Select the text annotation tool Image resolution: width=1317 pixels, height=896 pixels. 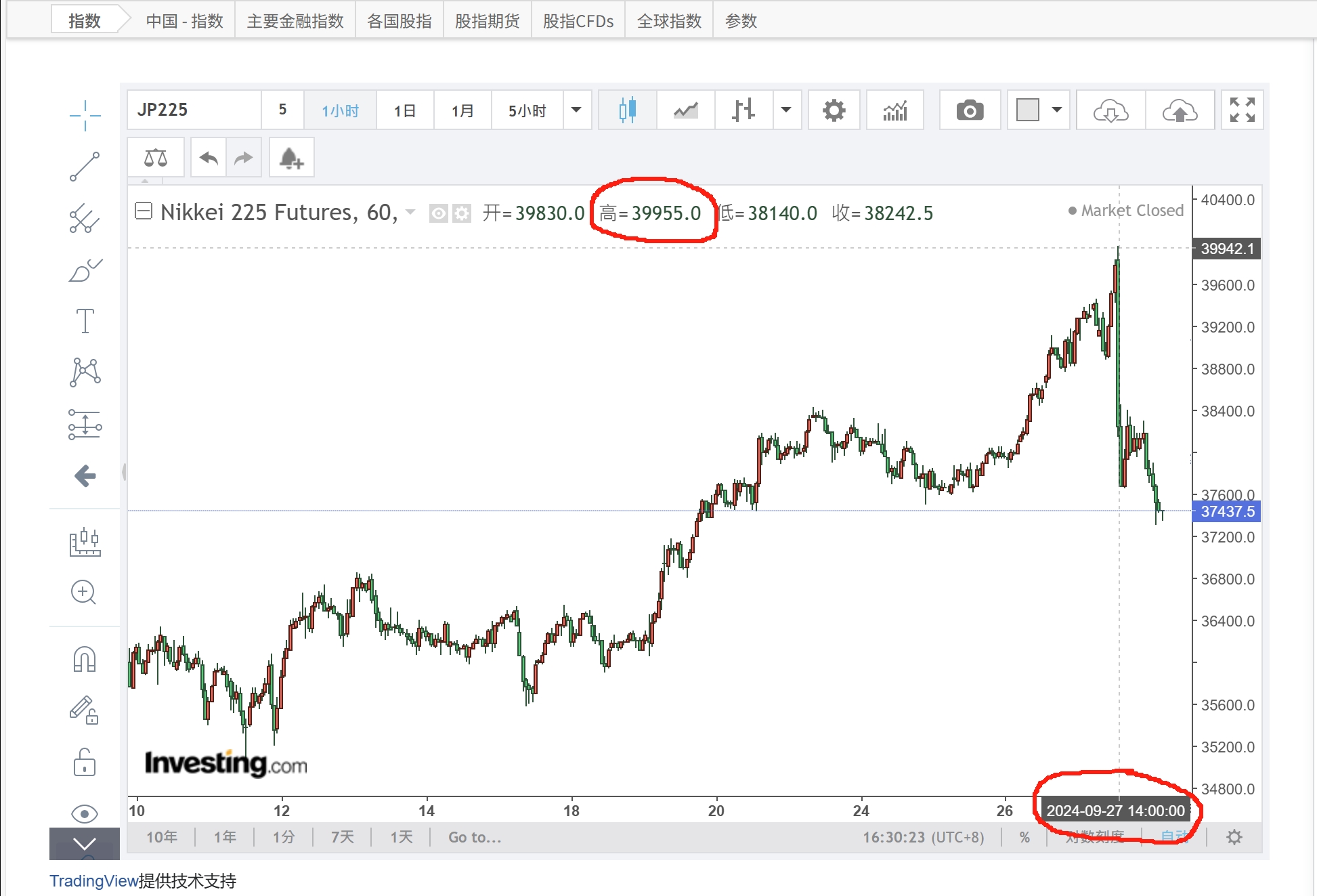(85, 321)
